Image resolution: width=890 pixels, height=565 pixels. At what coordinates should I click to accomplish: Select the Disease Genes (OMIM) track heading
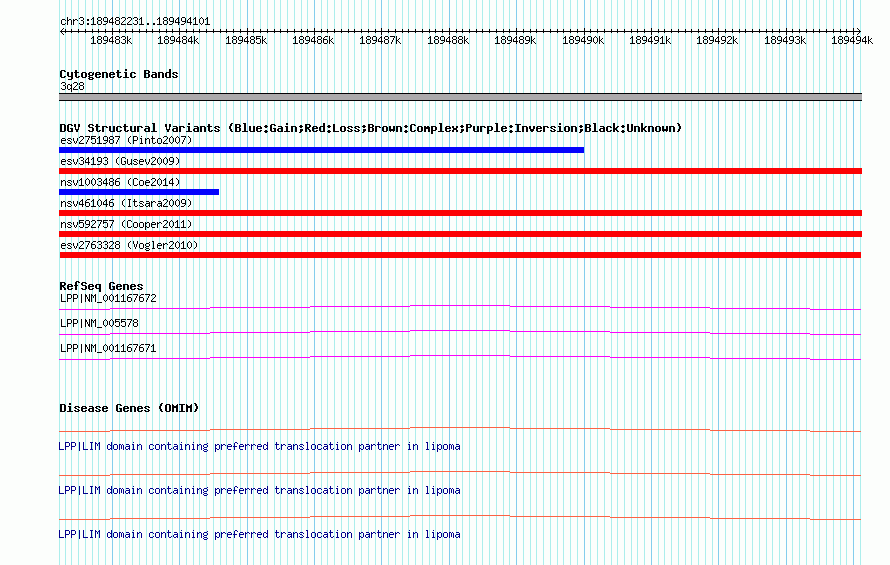coord(129,408)
